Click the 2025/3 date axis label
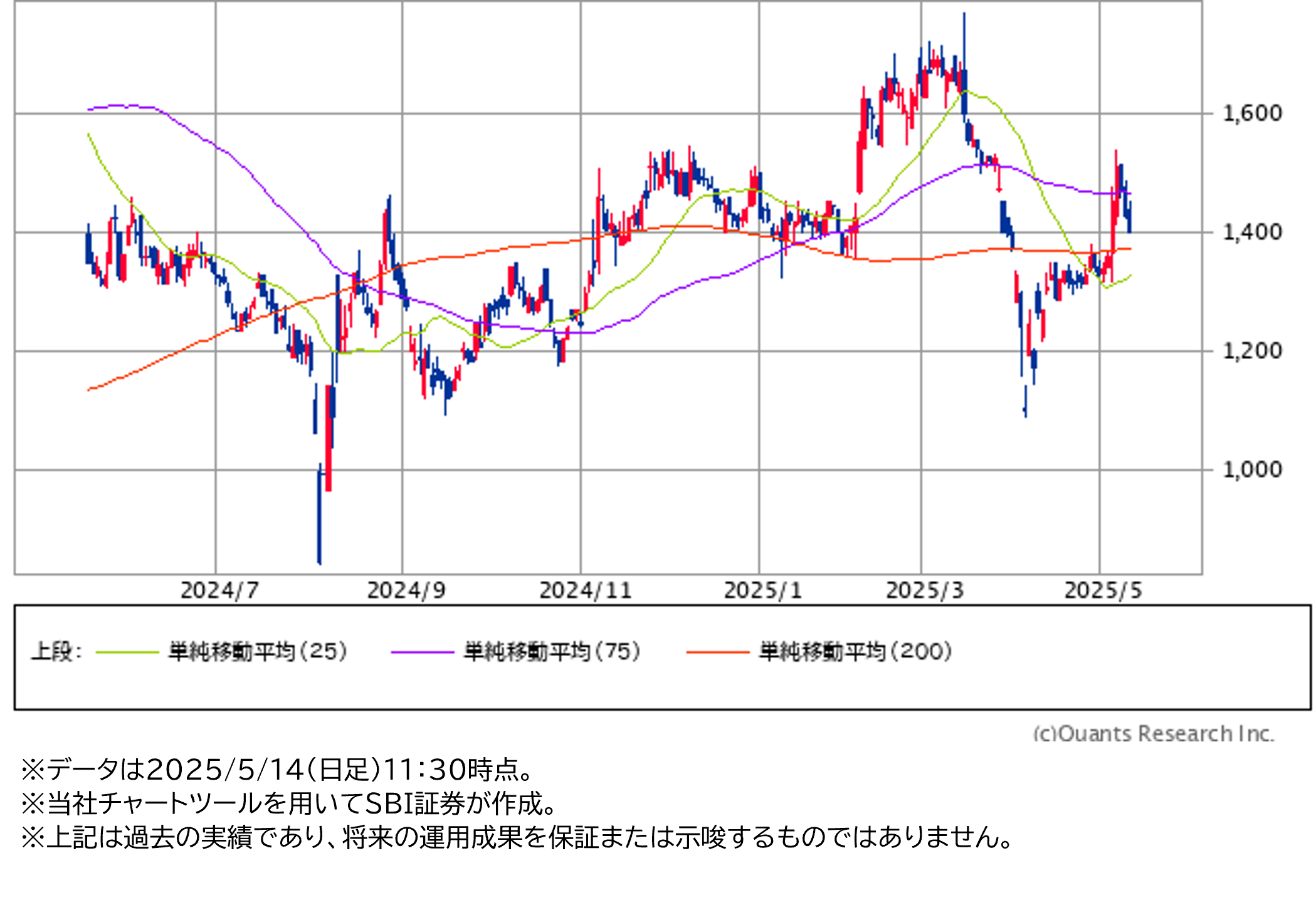1316x910 pixels. [x=924, y=590]
